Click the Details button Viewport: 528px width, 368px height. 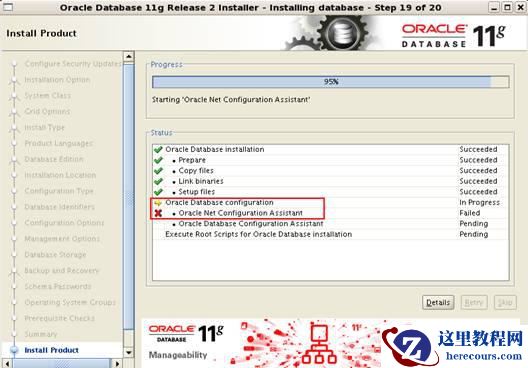pos(438,302)
